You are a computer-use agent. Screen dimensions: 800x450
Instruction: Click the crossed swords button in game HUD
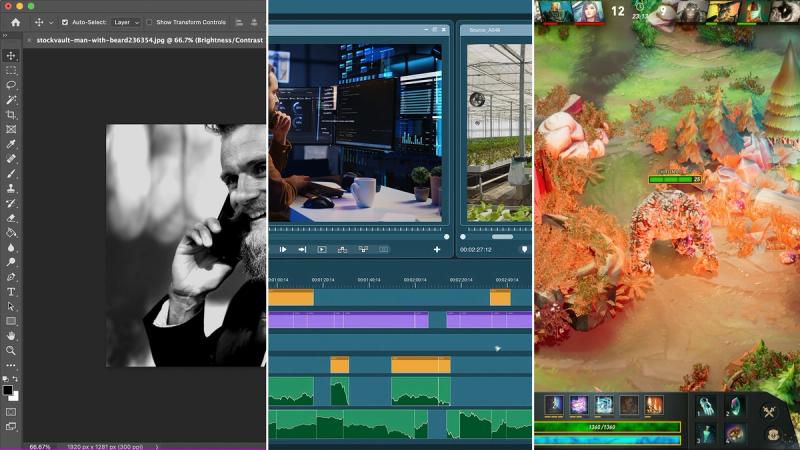point(769,411)
